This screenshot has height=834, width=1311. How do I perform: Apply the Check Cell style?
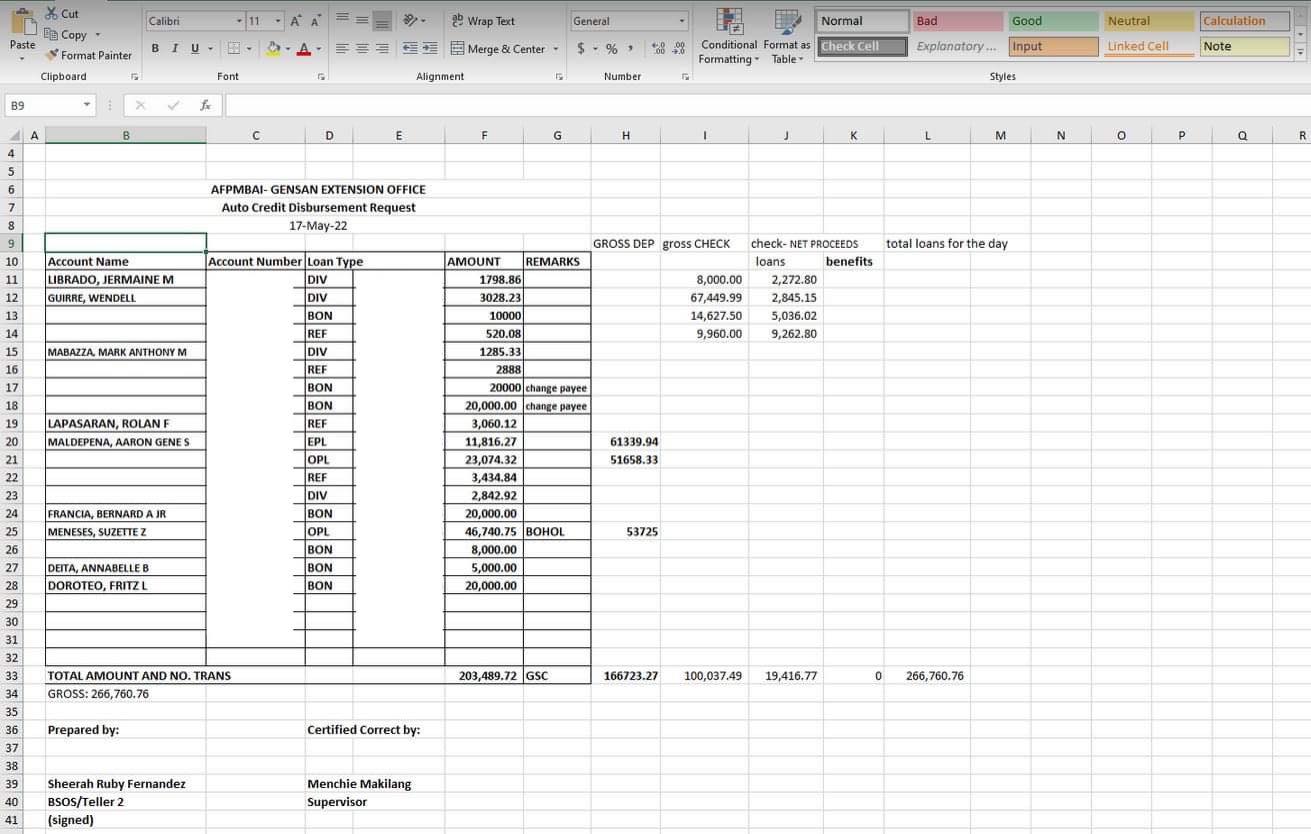point(864,46)
